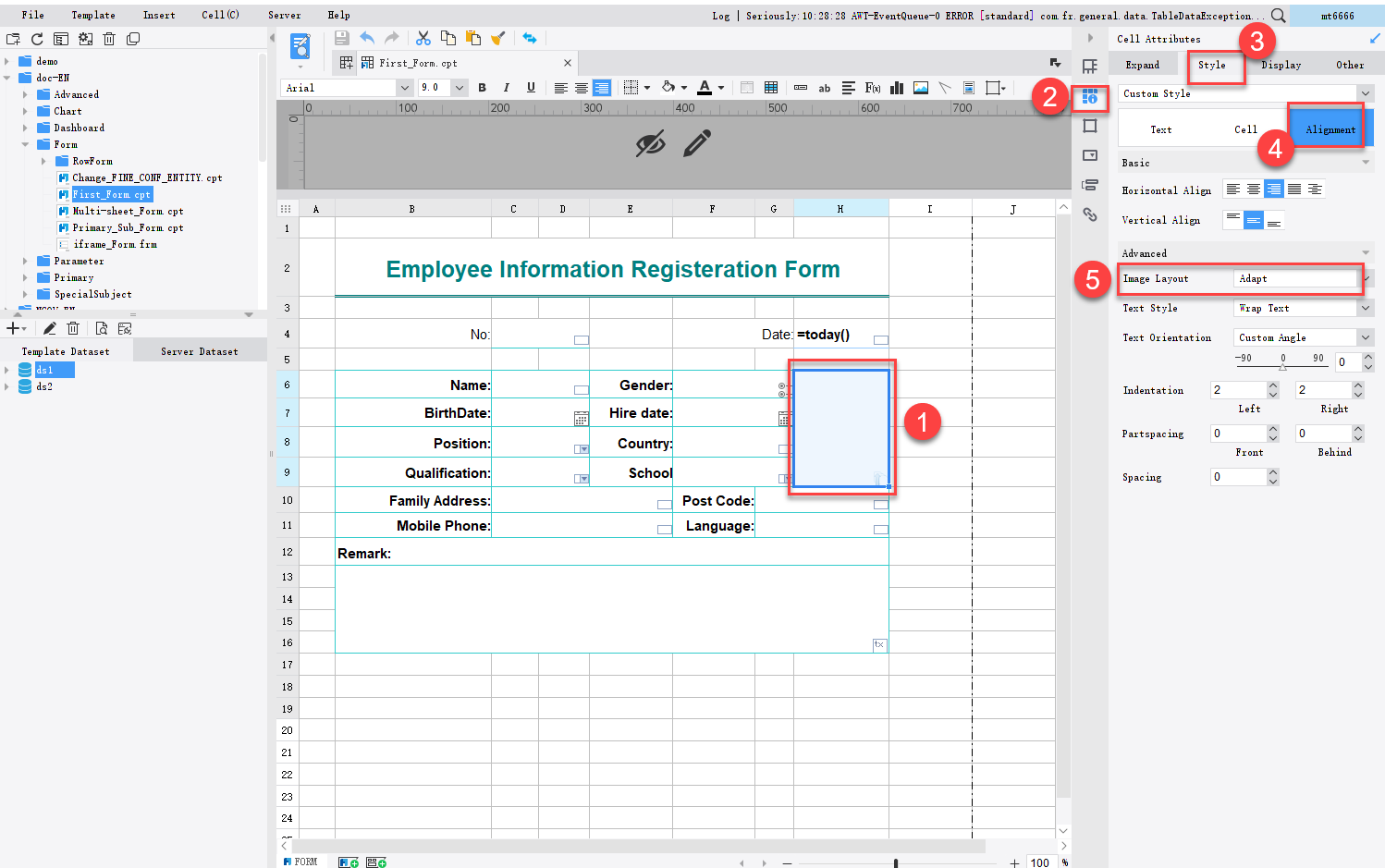Select the Format Painter brush icon
This screenshot has height=868, width=1385.
[x=498, y=38]
